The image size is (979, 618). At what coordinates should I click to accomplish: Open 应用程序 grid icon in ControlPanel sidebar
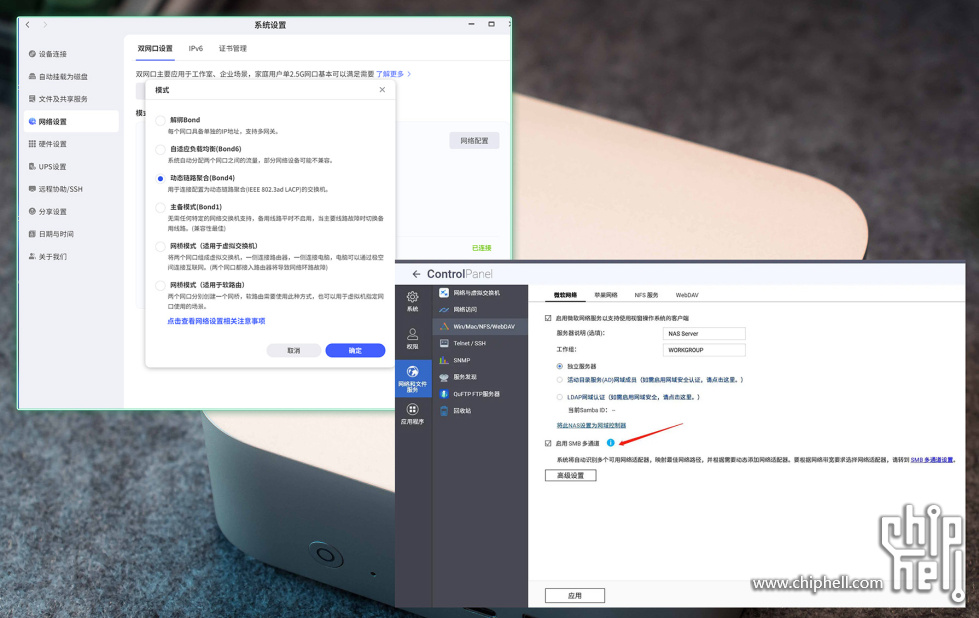[x=412, y=410]
